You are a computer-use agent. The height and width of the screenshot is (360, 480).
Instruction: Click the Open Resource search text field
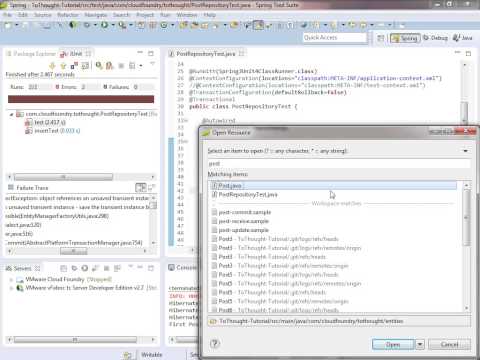[339, 163]
